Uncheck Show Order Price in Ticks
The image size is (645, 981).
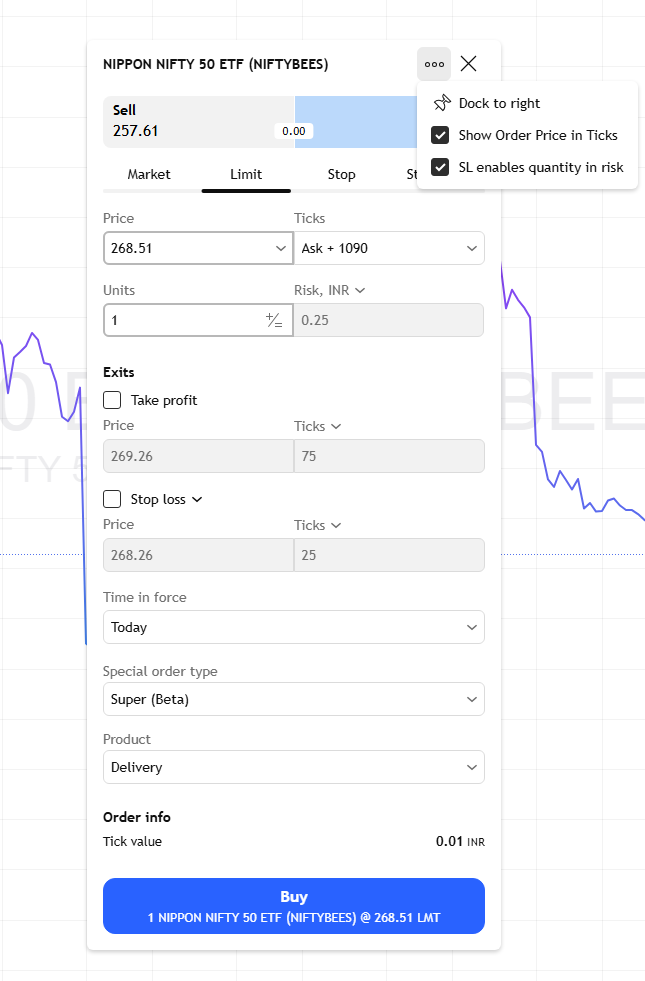point(440,135)
